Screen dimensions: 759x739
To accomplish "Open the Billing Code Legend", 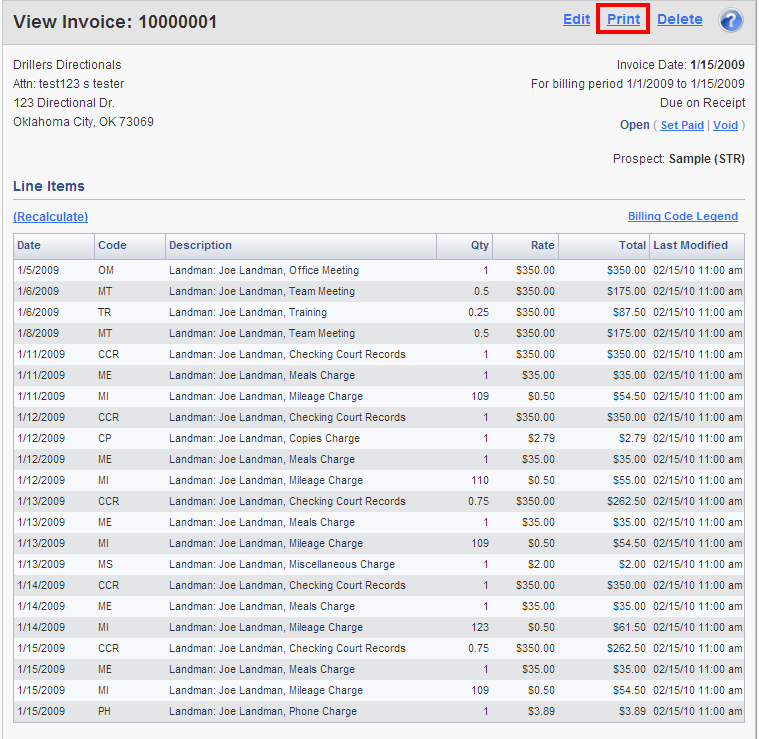I will (x=682, y=216).
